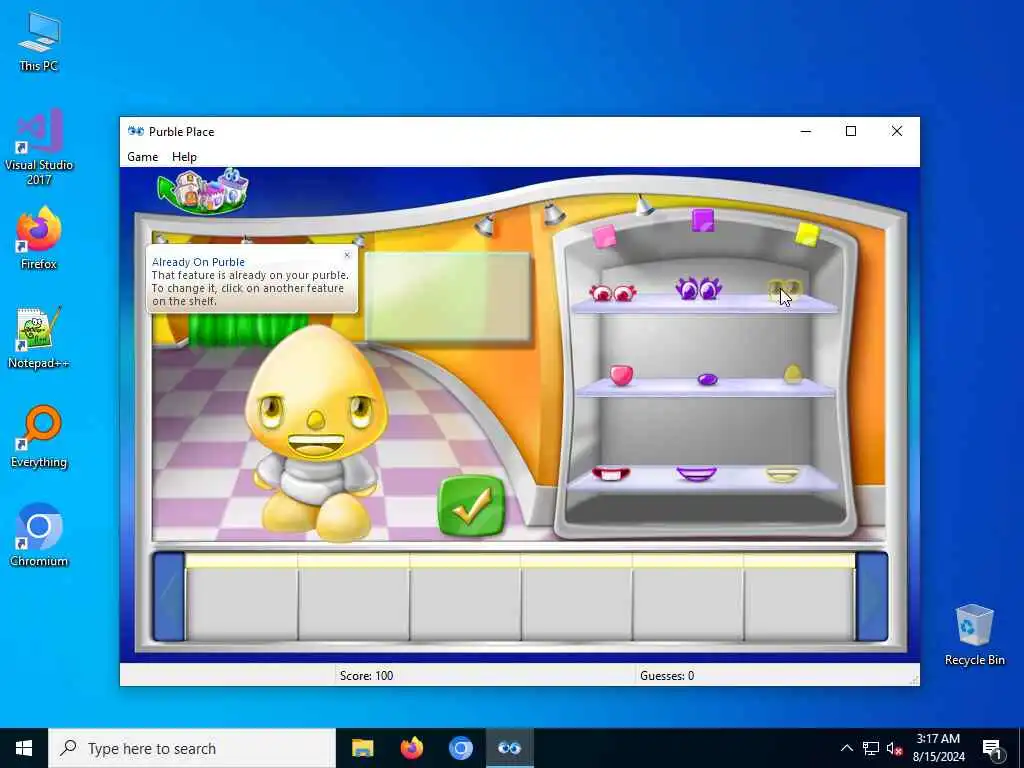Choose the purple mouth on the shelf
The height and width of the screenshot is (768, 1024).
(x=697, y=473)
